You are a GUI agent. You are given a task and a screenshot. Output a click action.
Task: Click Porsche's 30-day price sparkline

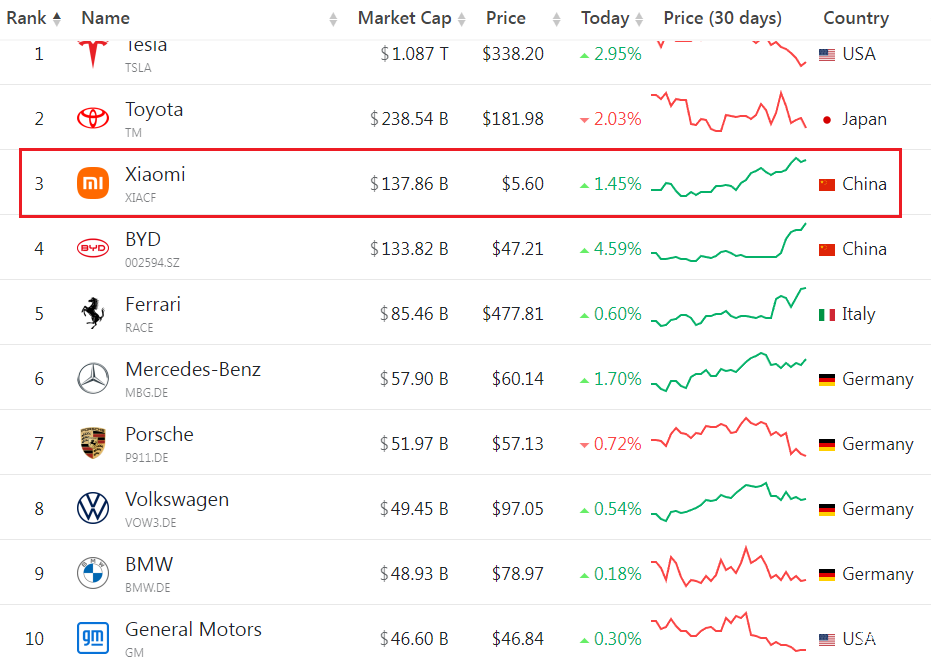[x=728, y=437]
